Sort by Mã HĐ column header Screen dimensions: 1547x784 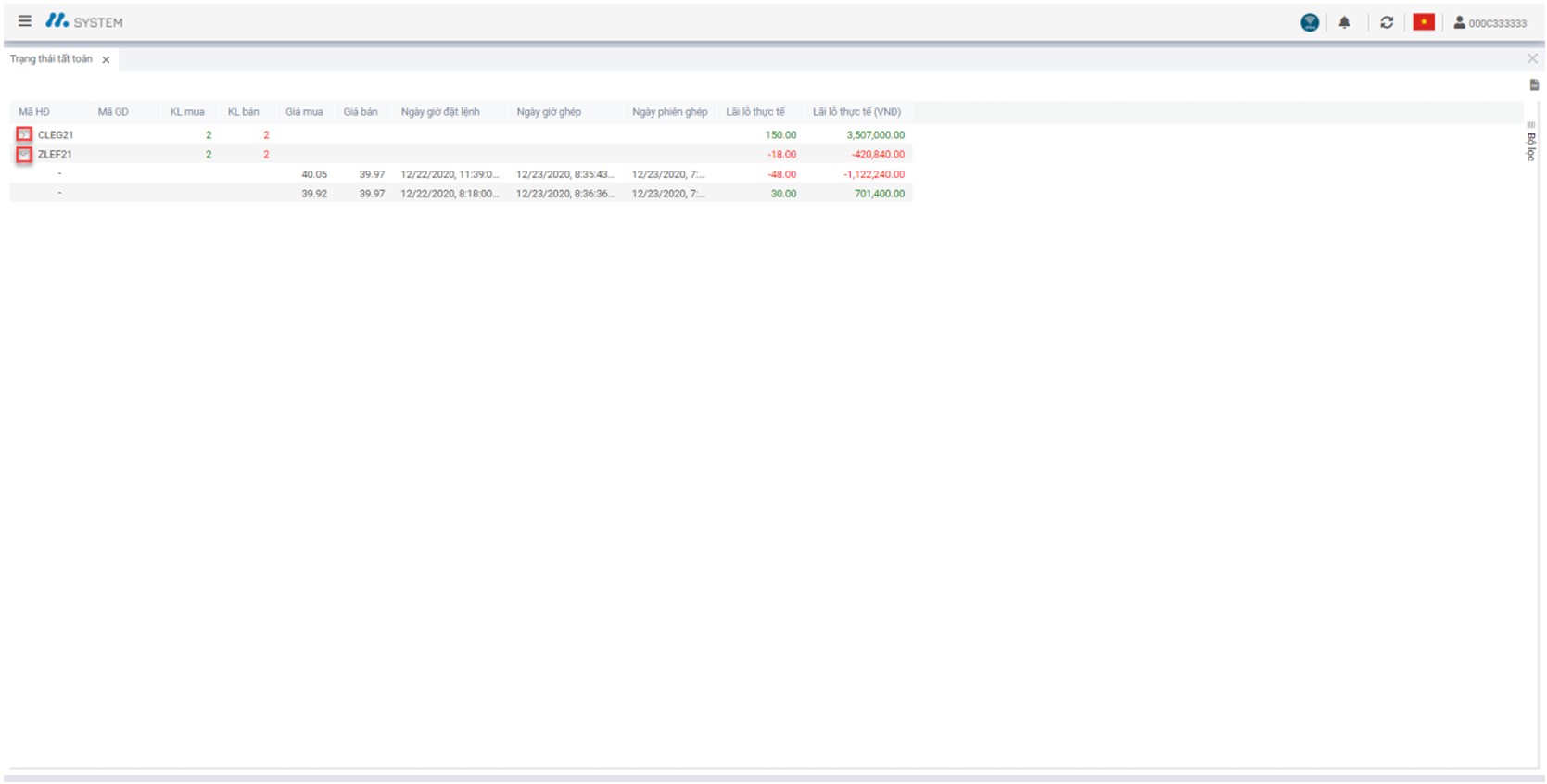coord(34,112)
